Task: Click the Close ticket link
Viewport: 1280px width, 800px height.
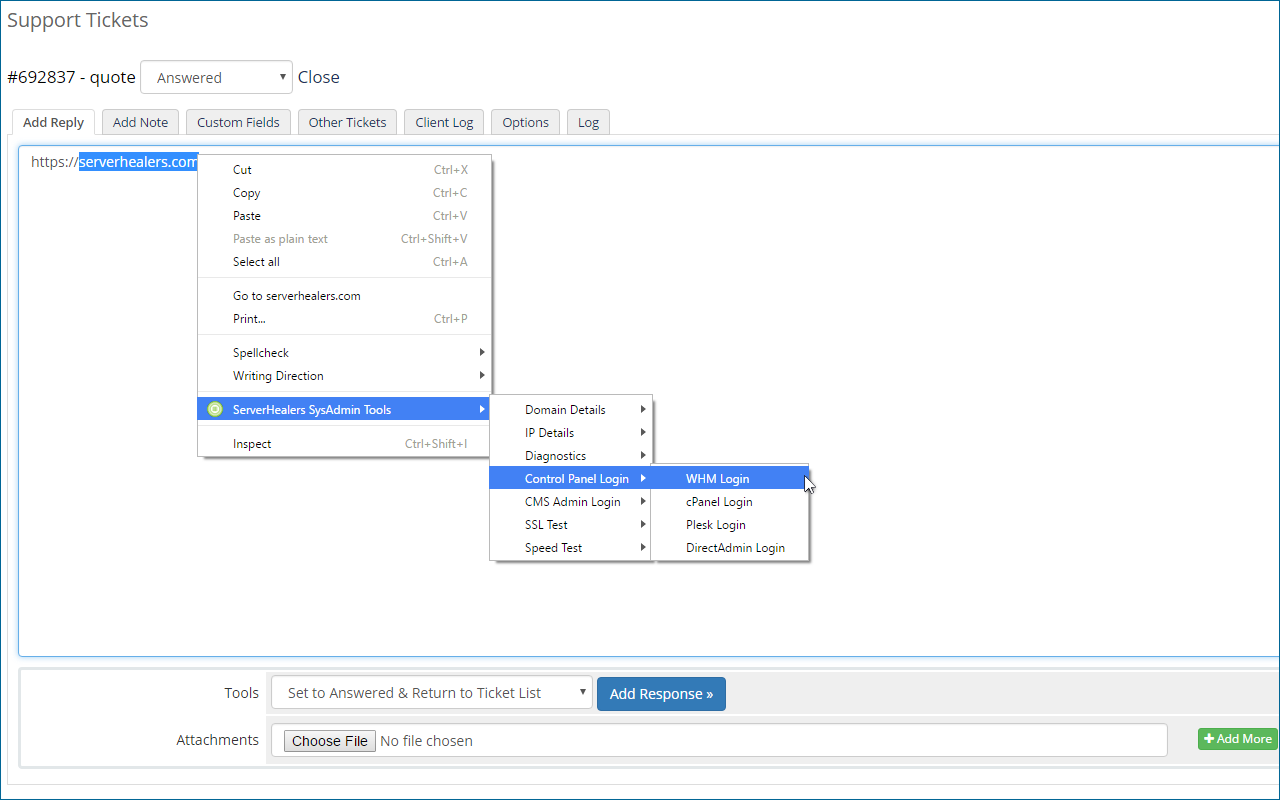Action: [x=319, y=77]
